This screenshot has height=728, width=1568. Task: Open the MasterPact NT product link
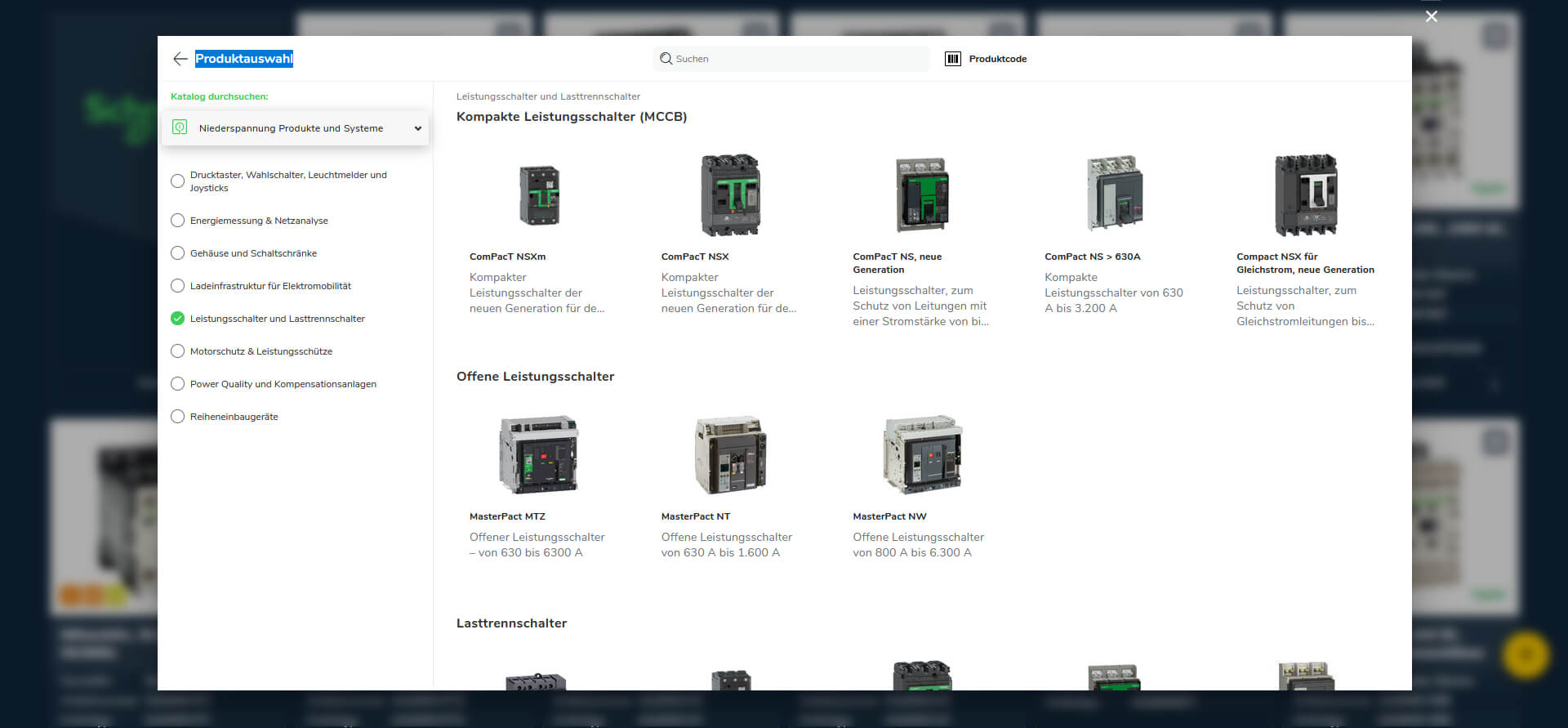click(x=695, y=516)
